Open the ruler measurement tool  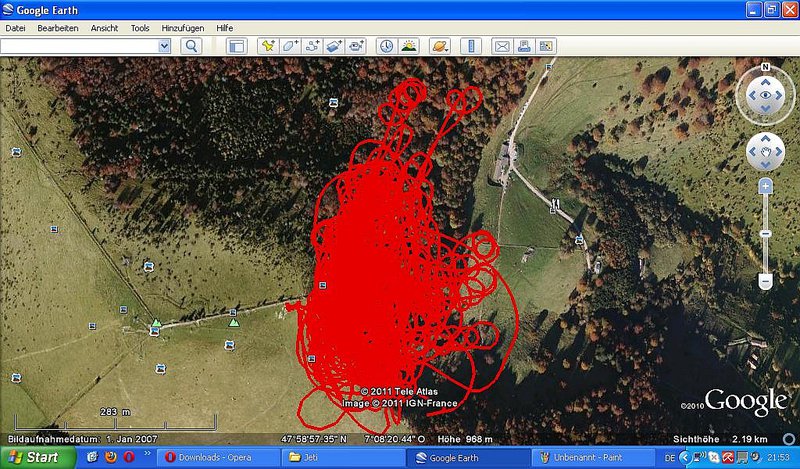click(x=472, y=46)
